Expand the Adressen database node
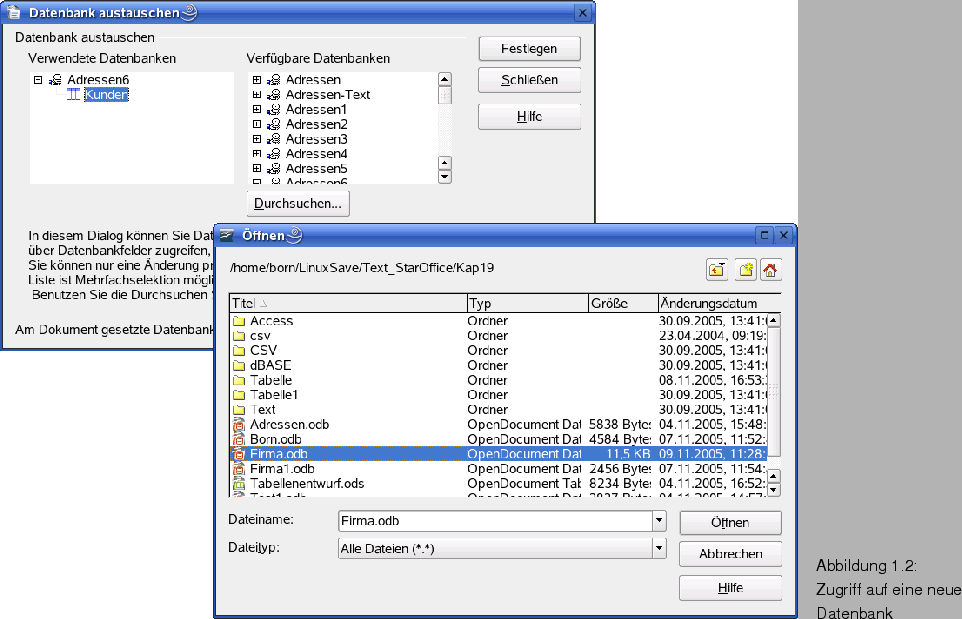Viewport: 962px width, 619px height. (257, 80)
